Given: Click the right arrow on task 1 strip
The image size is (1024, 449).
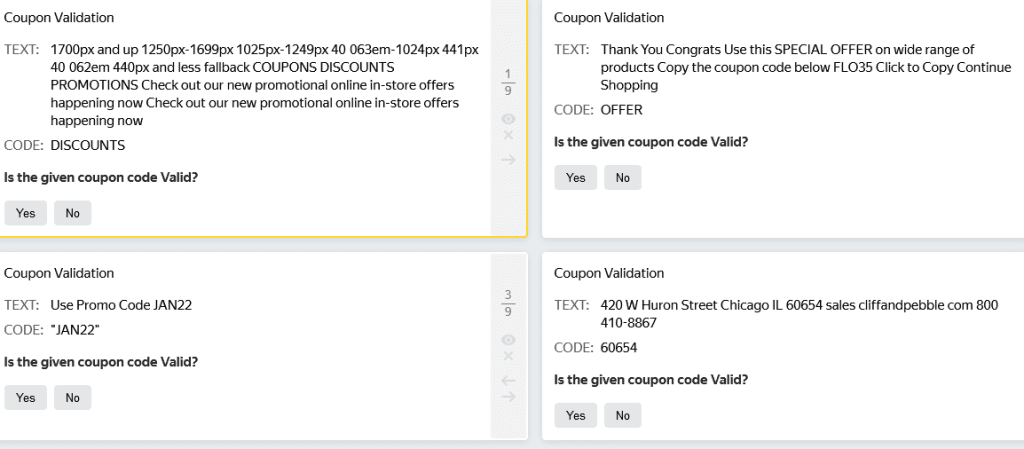Looking at the screenshot, I should coord(508,159).
